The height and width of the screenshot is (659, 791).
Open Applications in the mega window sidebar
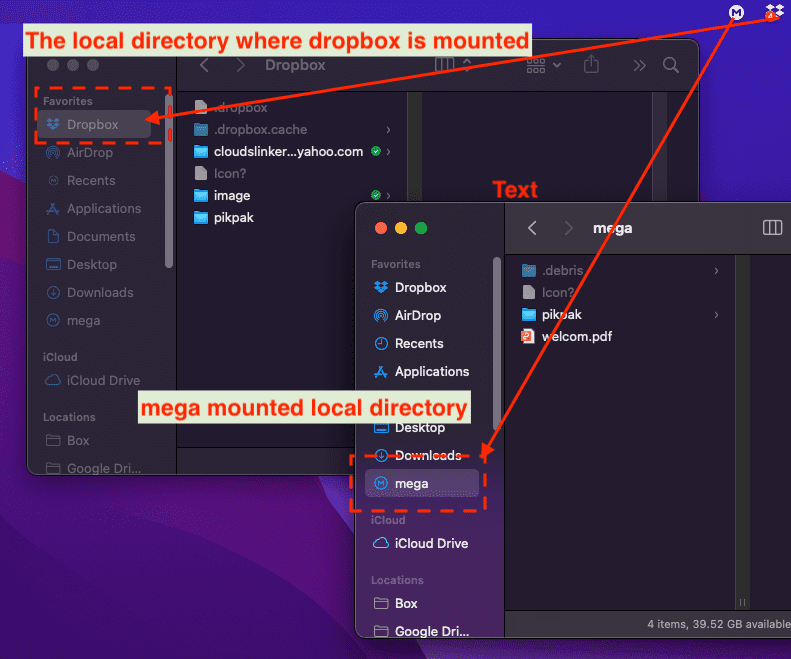[x=422, y=371]
